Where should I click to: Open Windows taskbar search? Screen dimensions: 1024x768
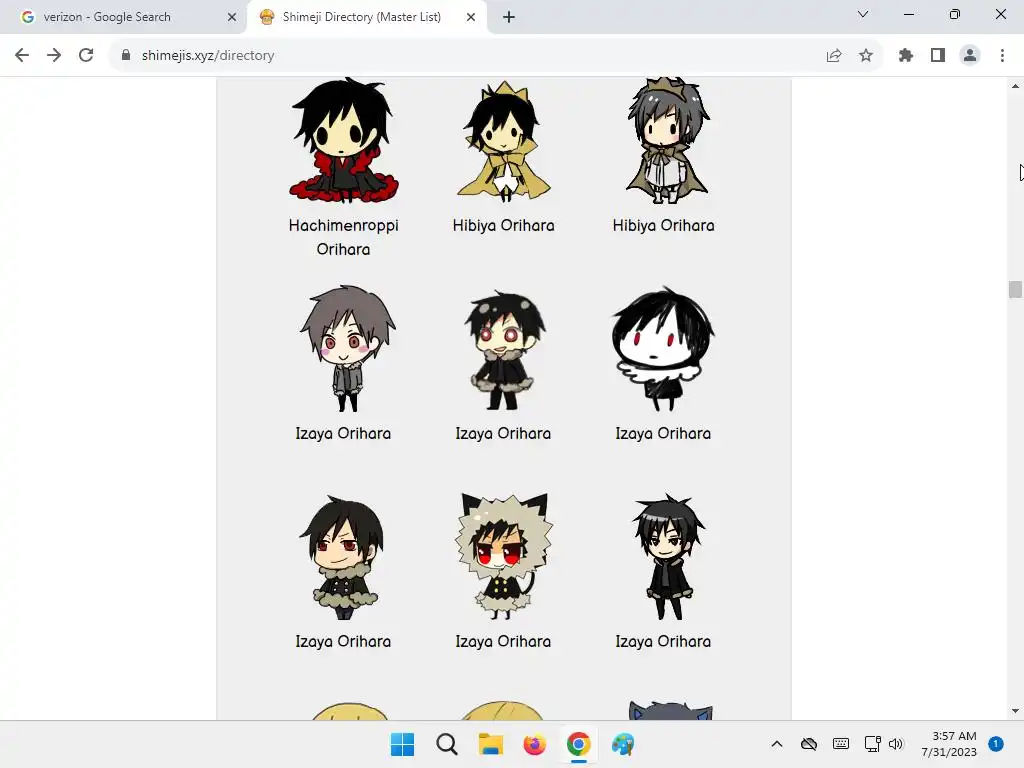[x=447, y=744]
